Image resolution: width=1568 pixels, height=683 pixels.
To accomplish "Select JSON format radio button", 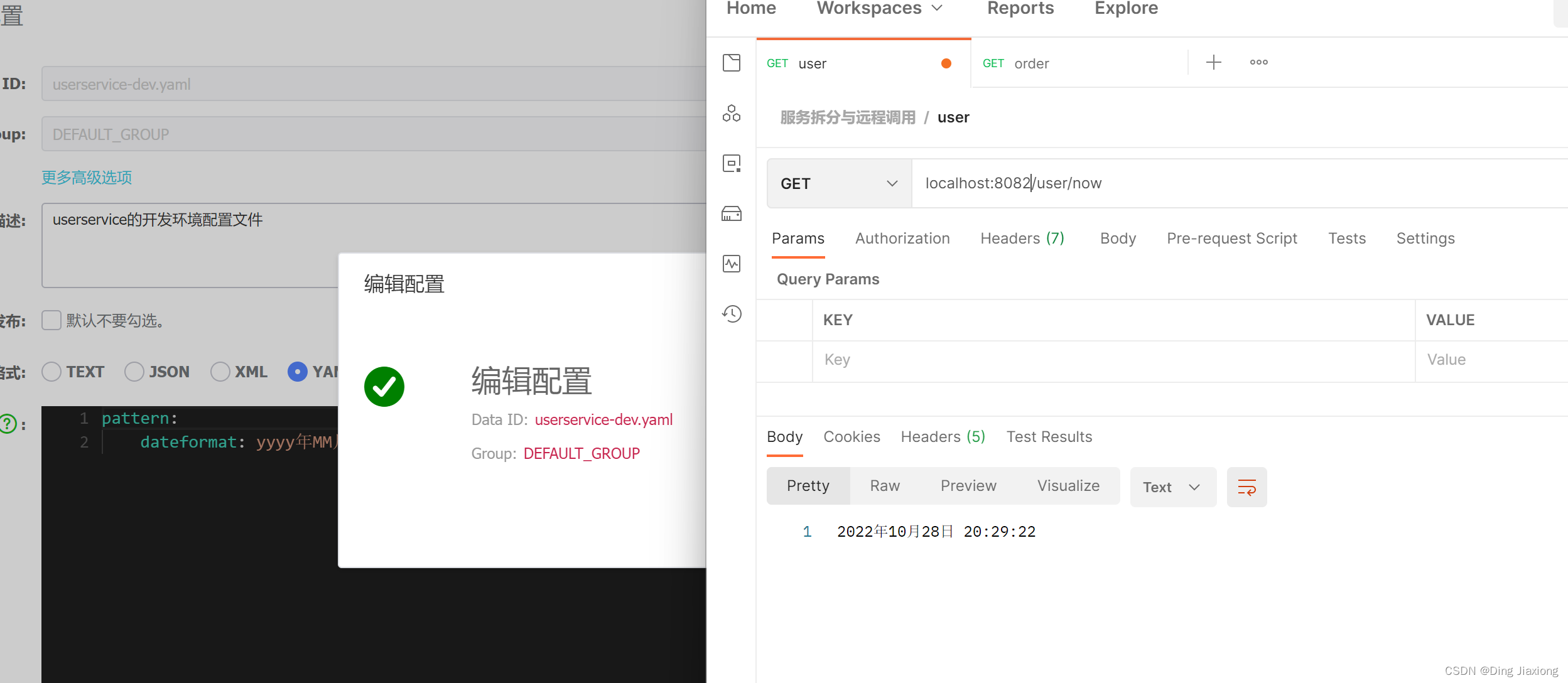I will (x=134, y=372).
